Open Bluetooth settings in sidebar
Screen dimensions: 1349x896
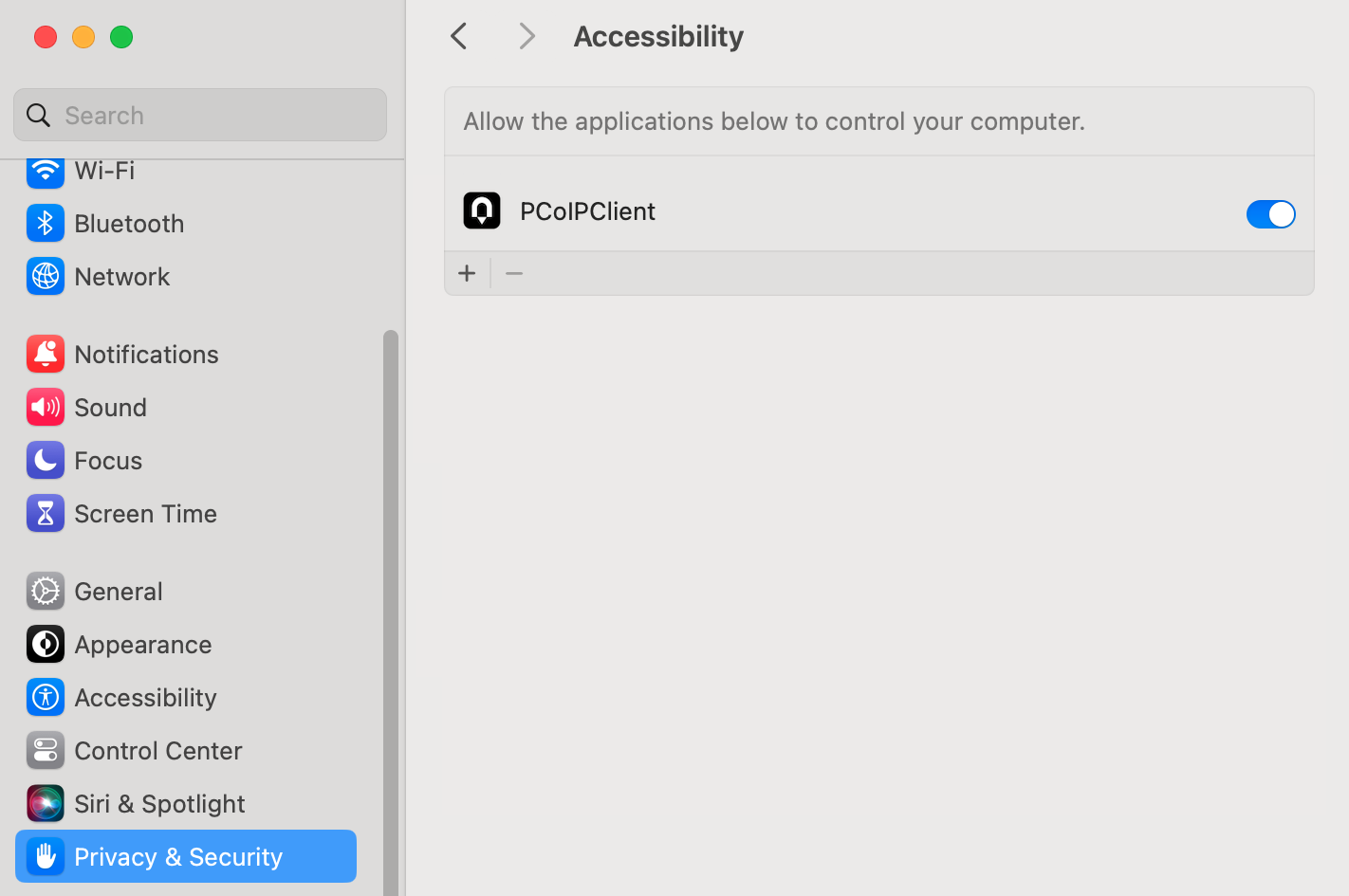point(186,224)
